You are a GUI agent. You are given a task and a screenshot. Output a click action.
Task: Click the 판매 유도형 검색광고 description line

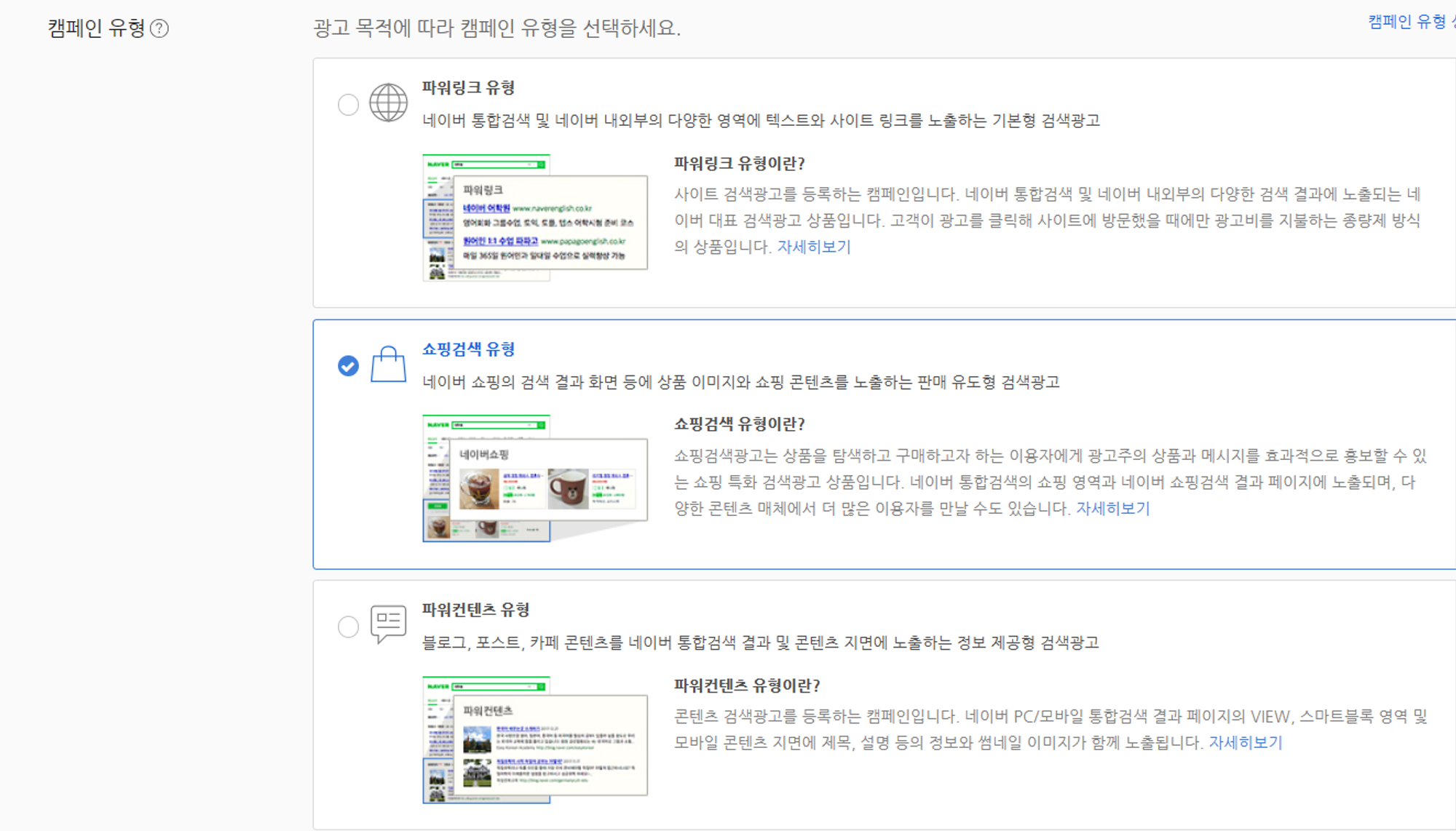click(741, 381)
